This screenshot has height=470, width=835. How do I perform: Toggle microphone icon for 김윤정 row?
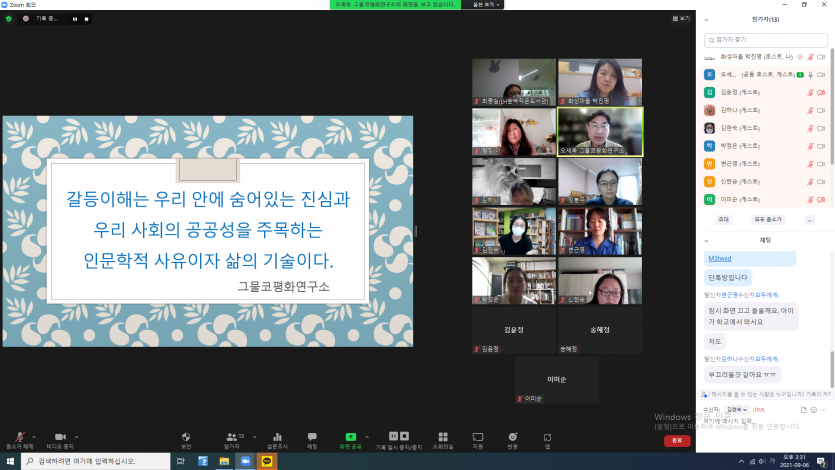[810, 93]
